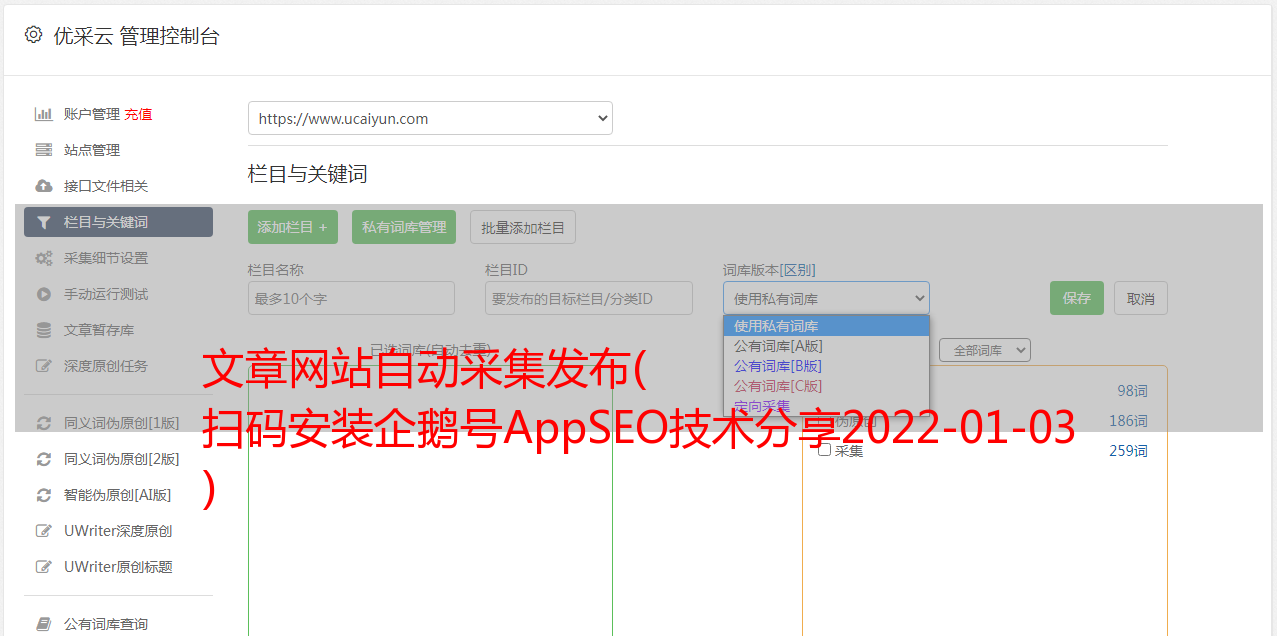Screen dimensions: 1277x636
Task: Click the 98词 count
Action: pos(1132,391)
